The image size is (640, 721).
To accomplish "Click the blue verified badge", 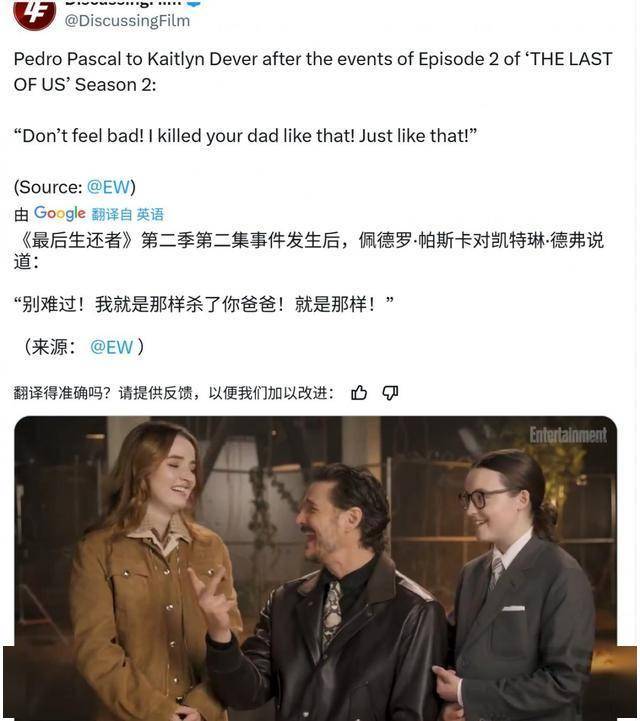I will coord(194,2).
